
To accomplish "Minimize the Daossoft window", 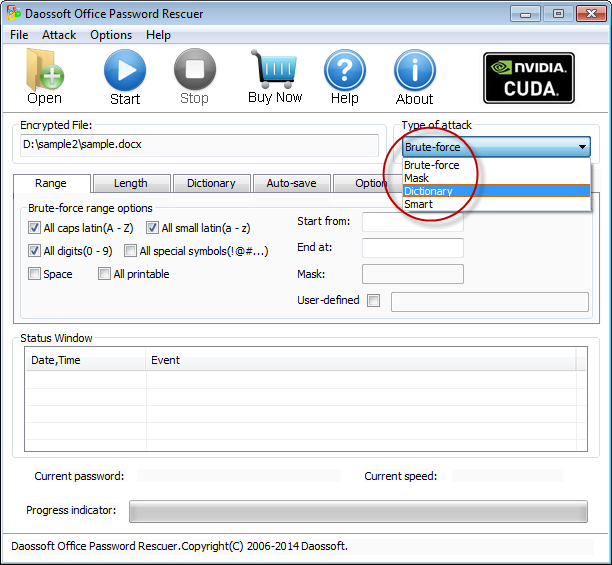I will 525,14.
